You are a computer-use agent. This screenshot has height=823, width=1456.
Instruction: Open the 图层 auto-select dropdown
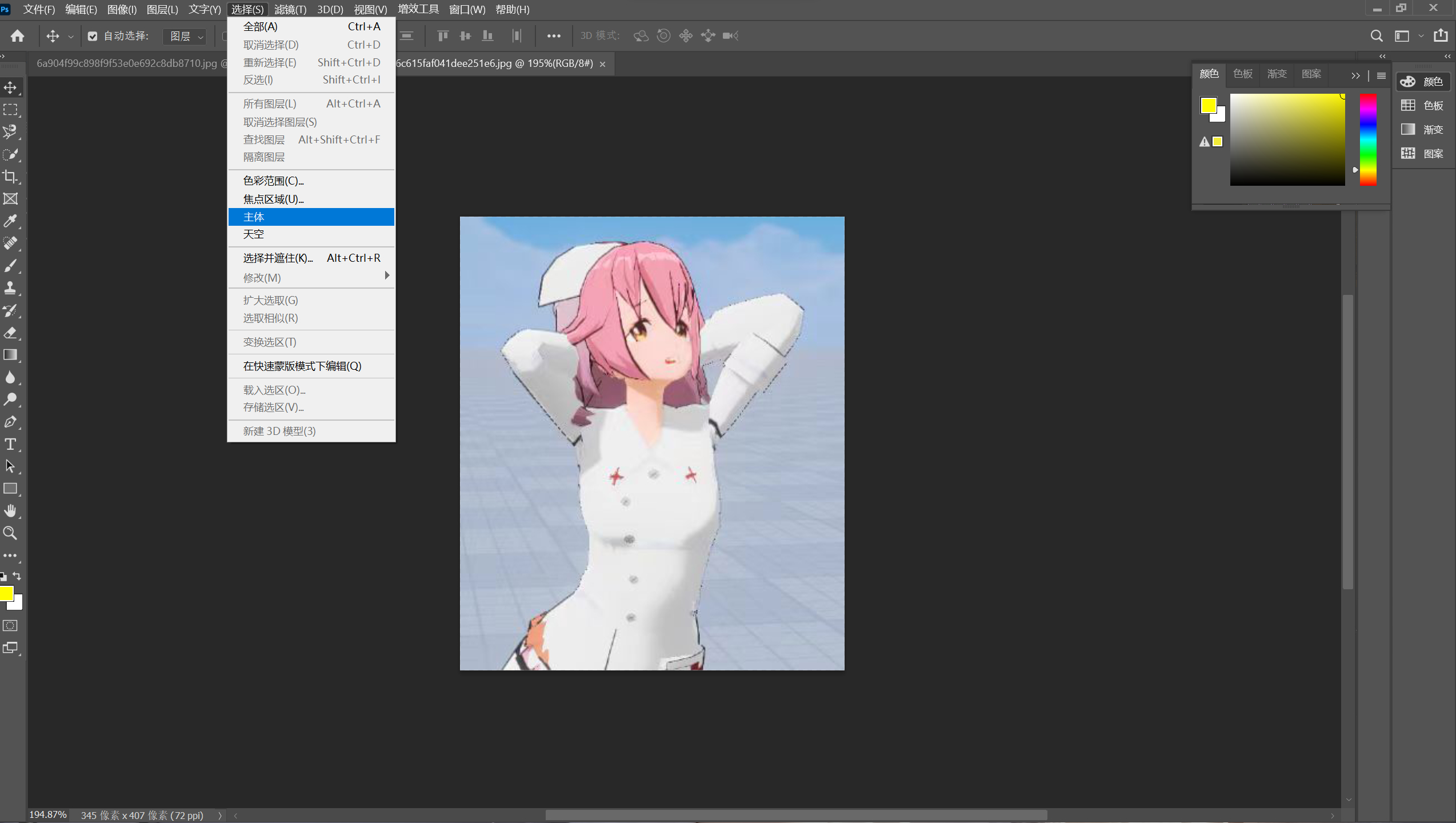click(185, 36)
